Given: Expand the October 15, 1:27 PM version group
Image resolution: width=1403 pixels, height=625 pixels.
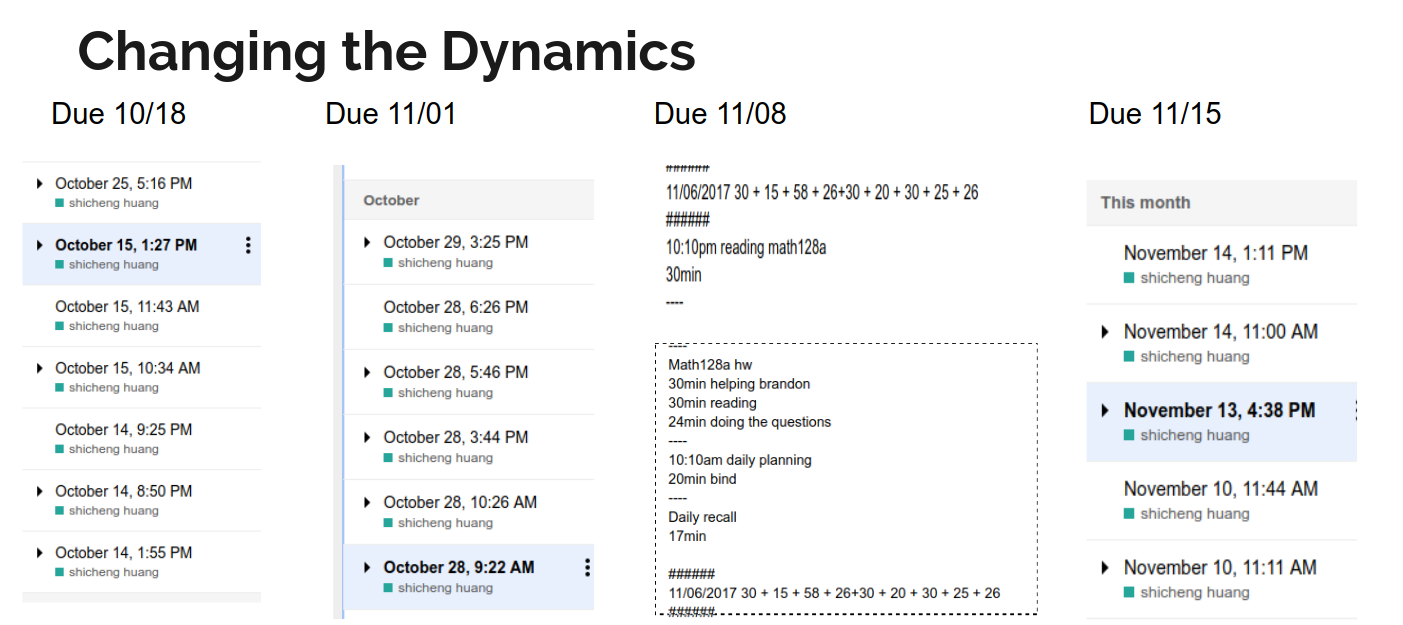Looking at the screenshot, I should point(39,245).
